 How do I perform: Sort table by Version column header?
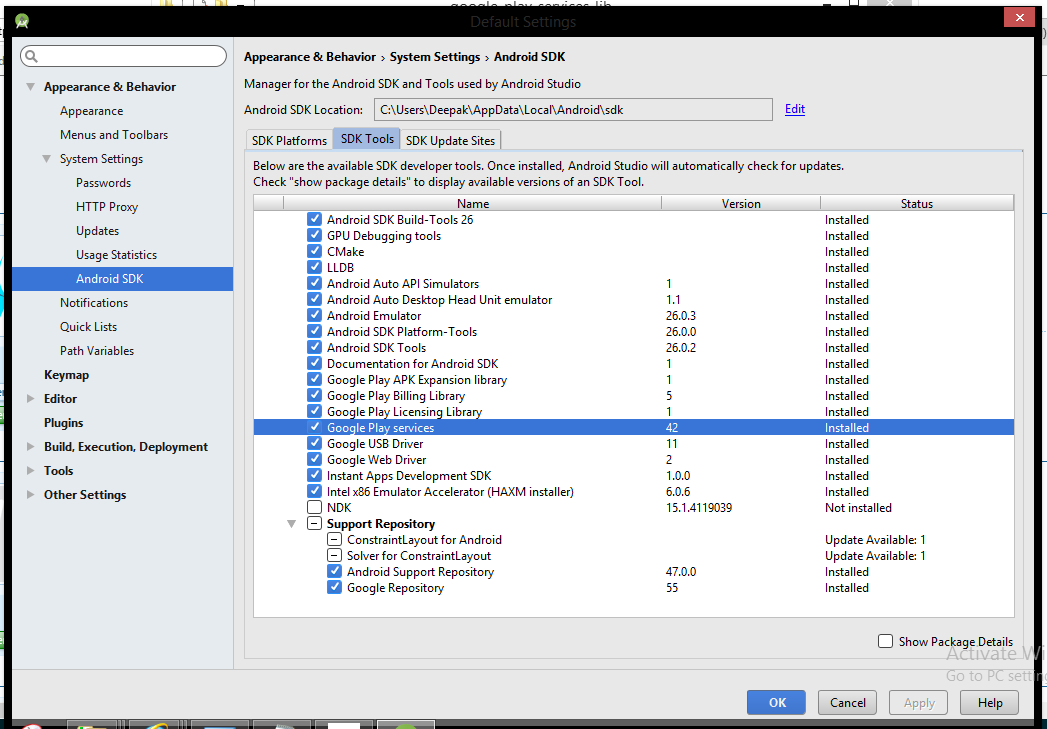(741, 204)
